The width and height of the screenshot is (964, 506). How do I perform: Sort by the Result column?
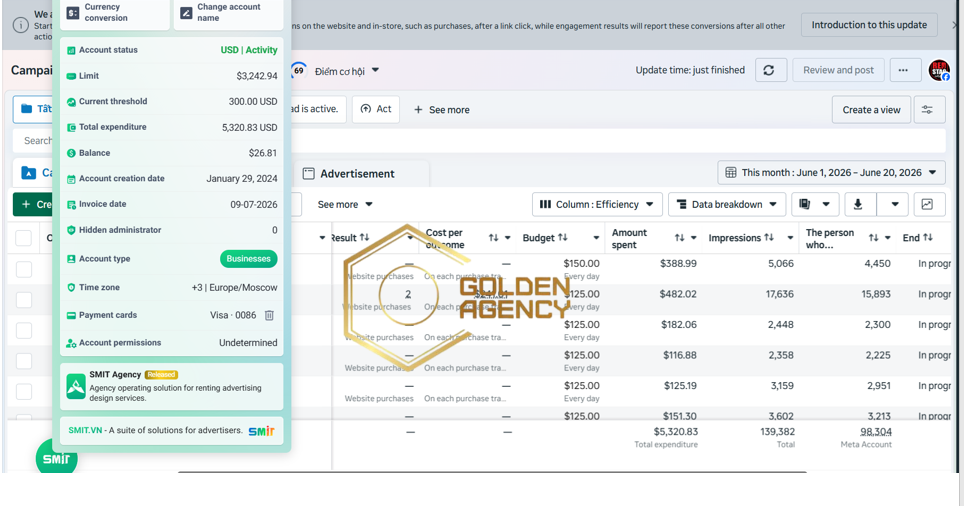coord(365,237)
